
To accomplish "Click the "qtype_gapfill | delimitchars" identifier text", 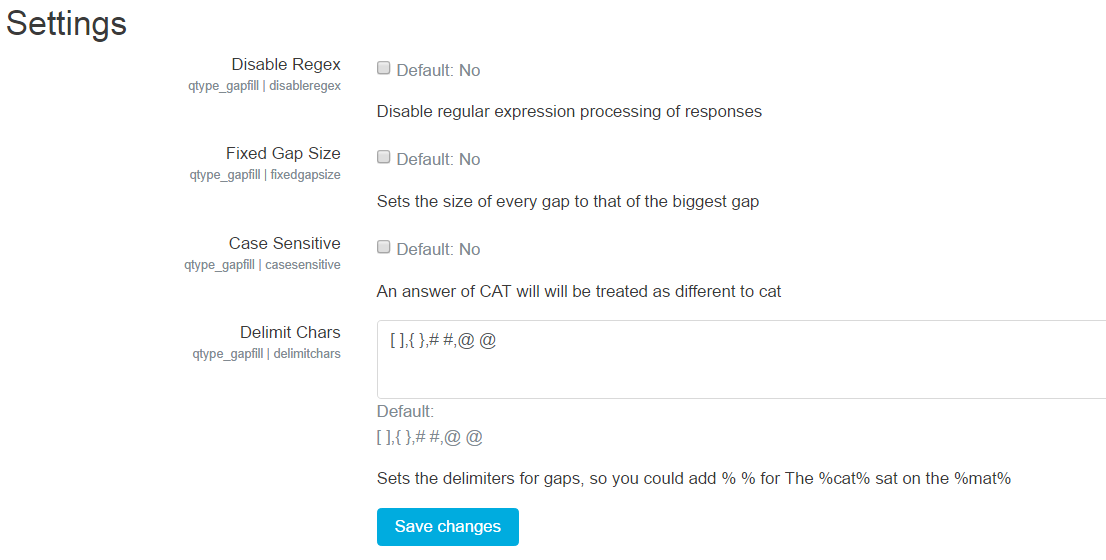I will 266,353.
